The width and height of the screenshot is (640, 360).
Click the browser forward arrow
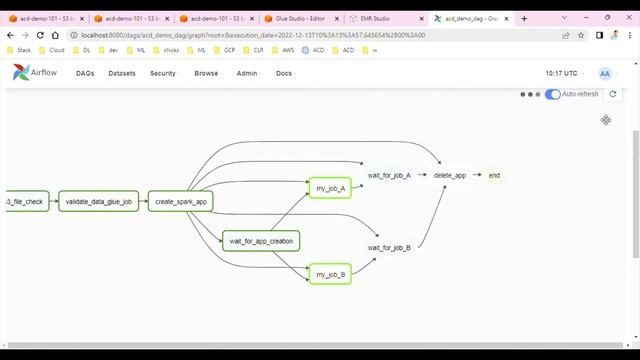pyautogui.click(x=25, y=36)
